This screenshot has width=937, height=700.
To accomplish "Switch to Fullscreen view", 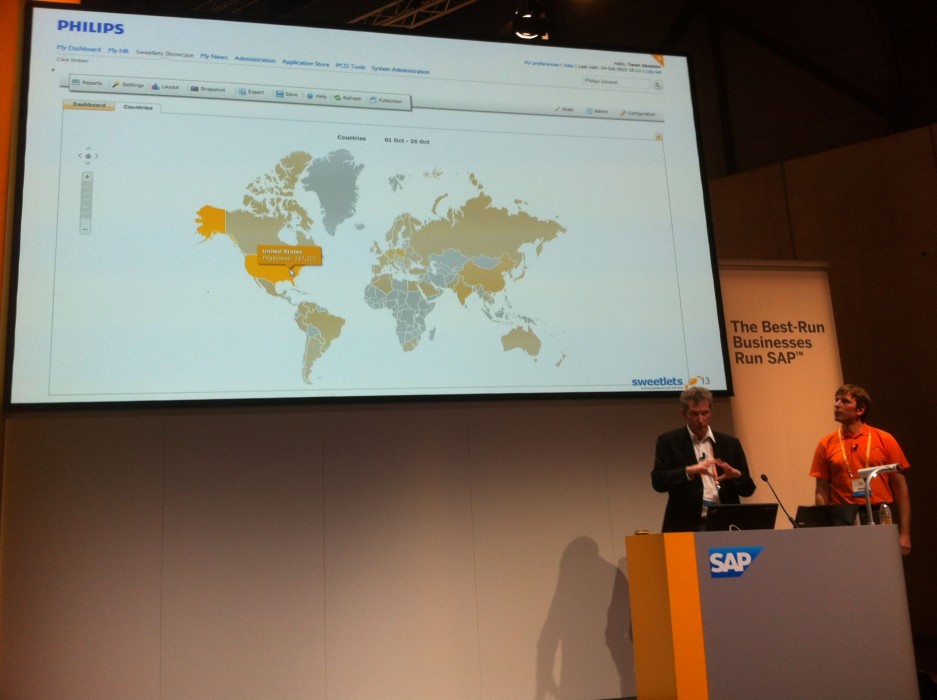I will coord(386,100).
